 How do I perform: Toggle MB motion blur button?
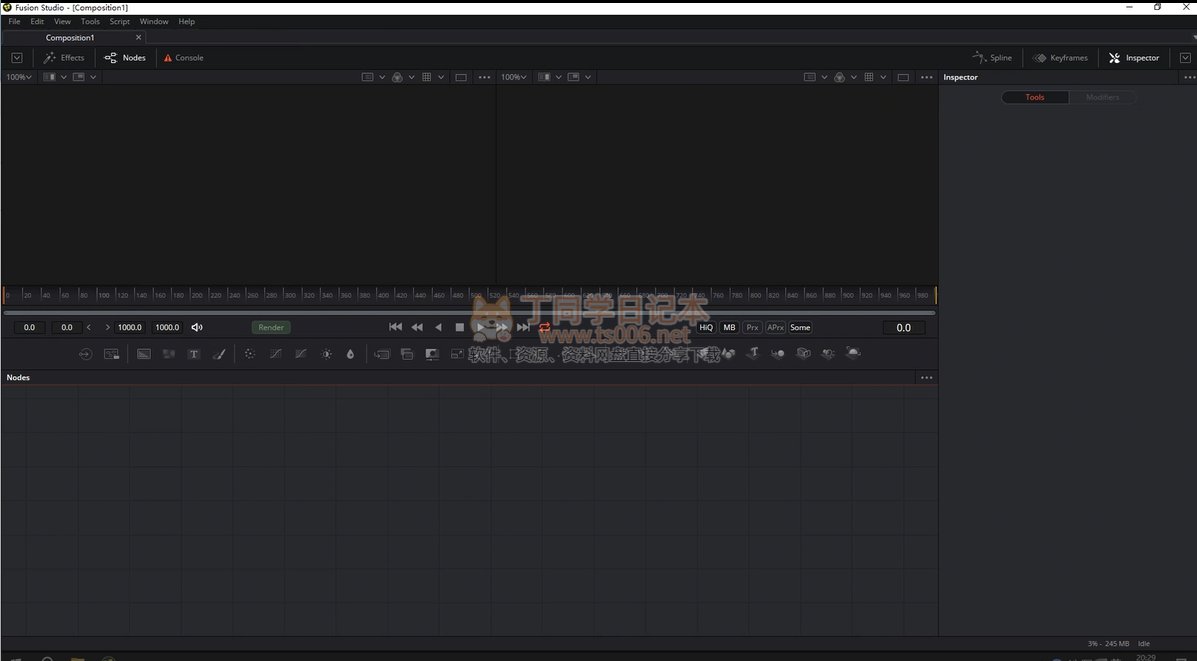tap(729, 327)
